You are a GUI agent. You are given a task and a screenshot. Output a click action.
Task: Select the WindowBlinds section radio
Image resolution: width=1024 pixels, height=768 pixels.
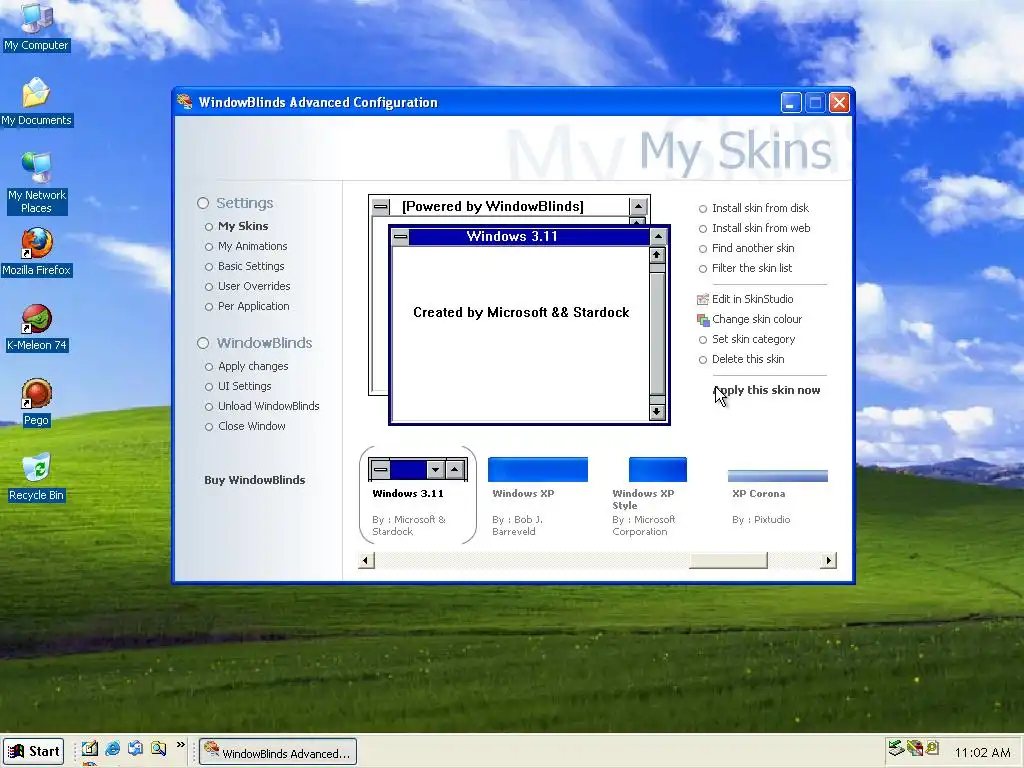point(203,343)
